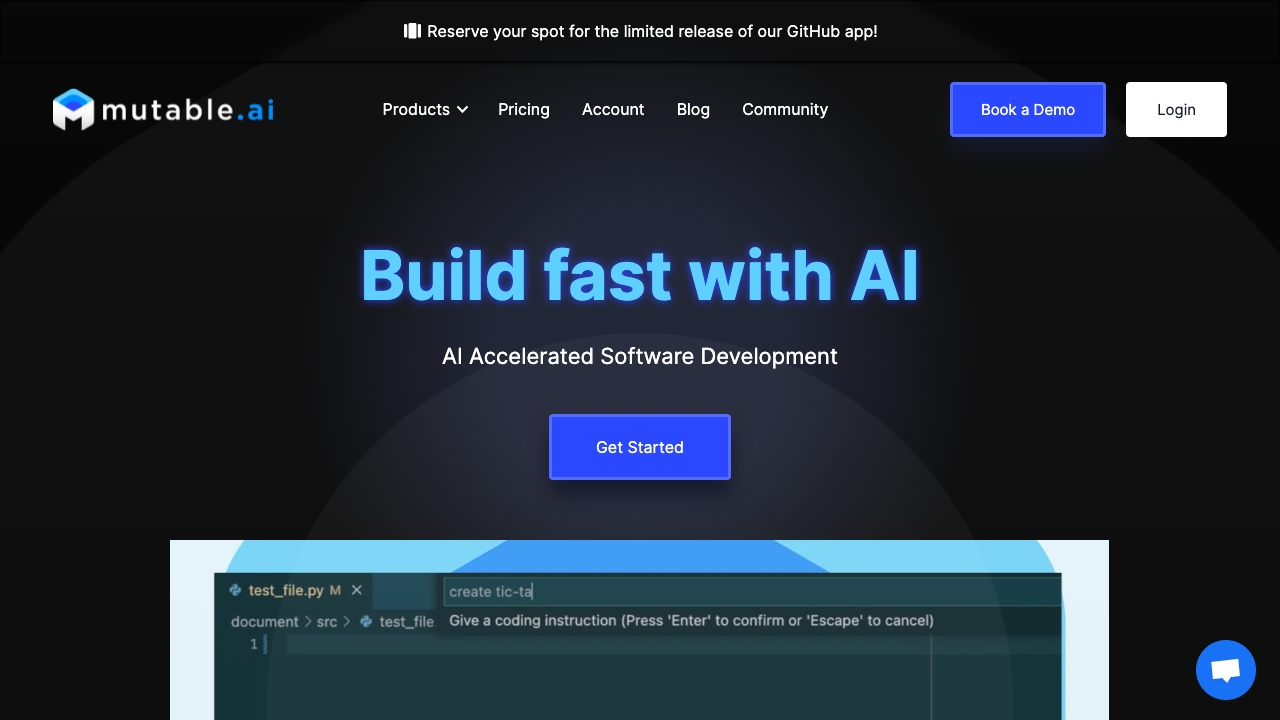Viewport: 1280px width, 720px height.
Task: Go to the Pricing page
Action: pyautogui.click(x=524, y=110)
